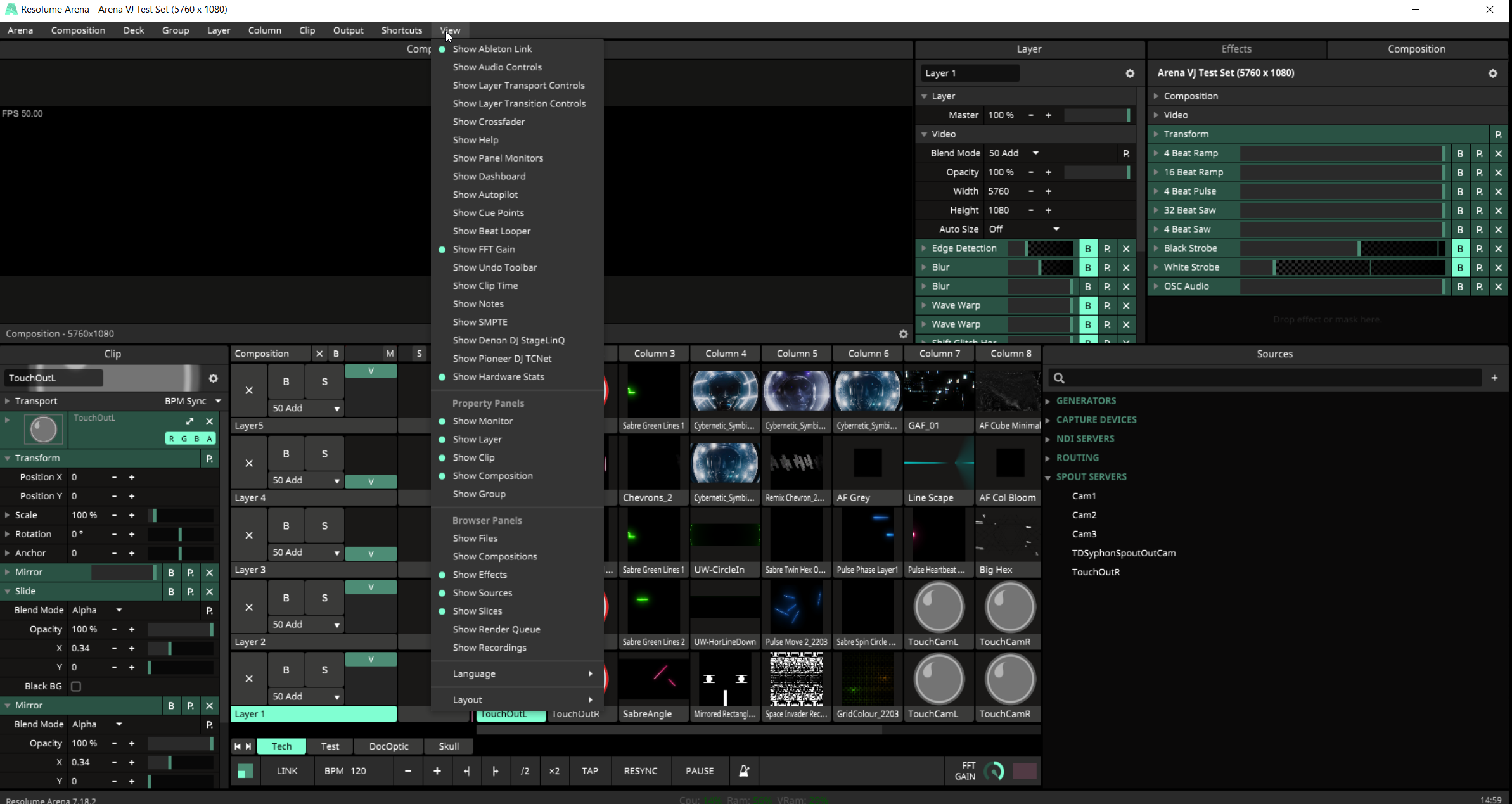Add a new source with plus icon
This screenshot has width=1512, height=804.
[x=1494, y=378]
